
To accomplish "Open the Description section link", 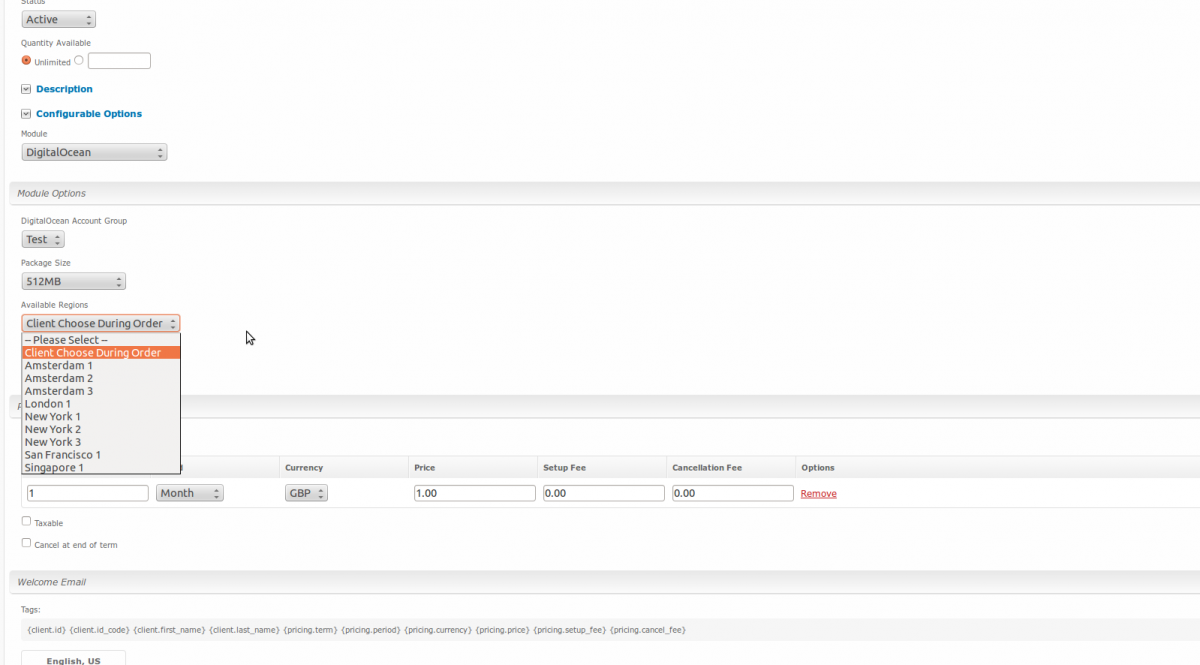I will click(x=64, y=89).
